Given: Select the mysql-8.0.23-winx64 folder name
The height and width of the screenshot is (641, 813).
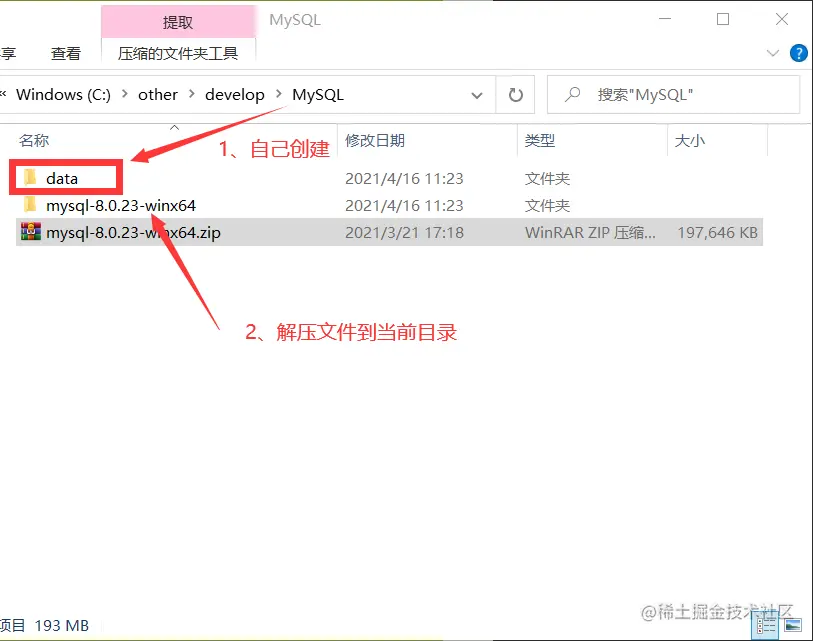Looking at the screenshot, I should tap(121, 206).
